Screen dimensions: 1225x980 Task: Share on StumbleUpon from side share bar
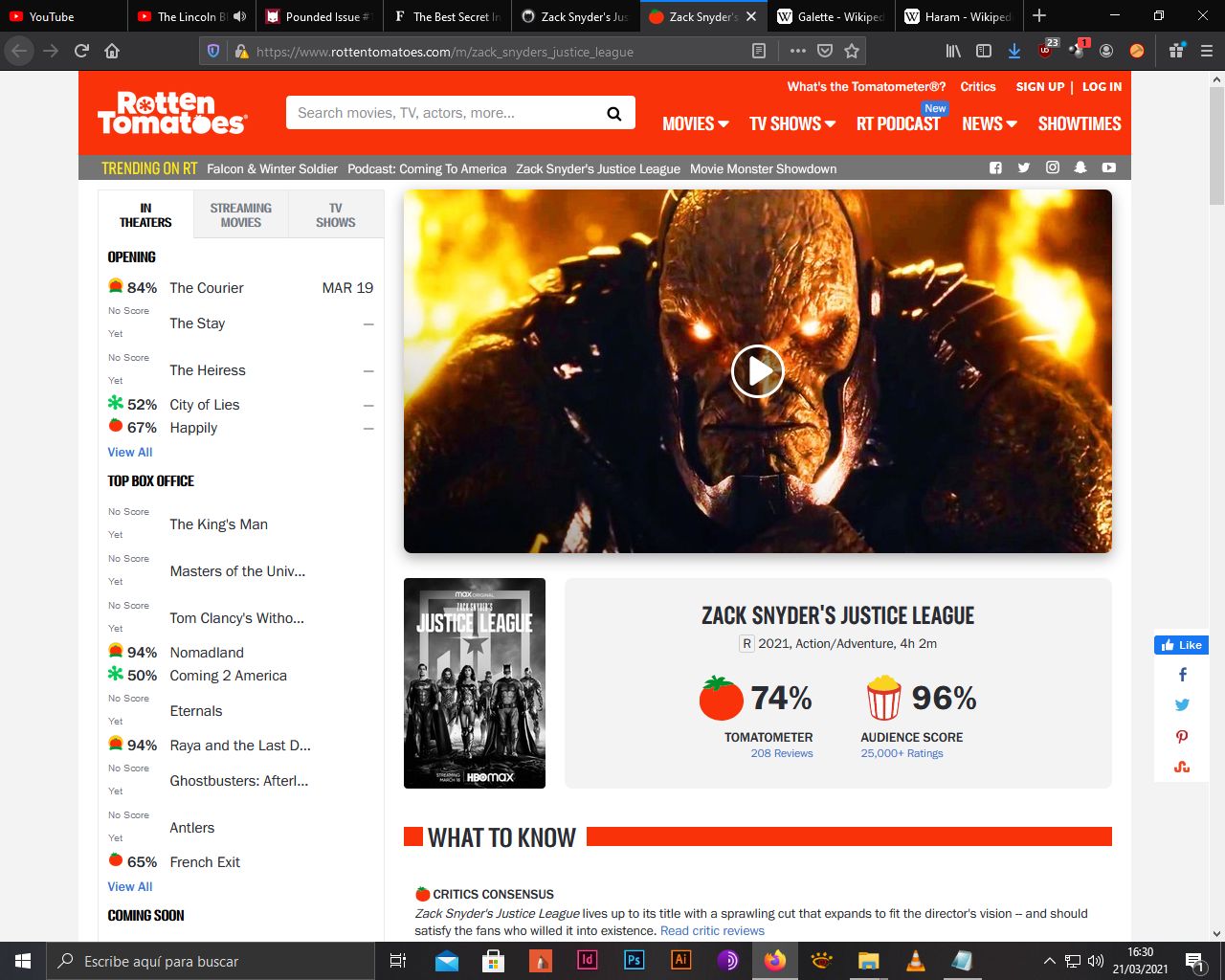pos(1182,767)
